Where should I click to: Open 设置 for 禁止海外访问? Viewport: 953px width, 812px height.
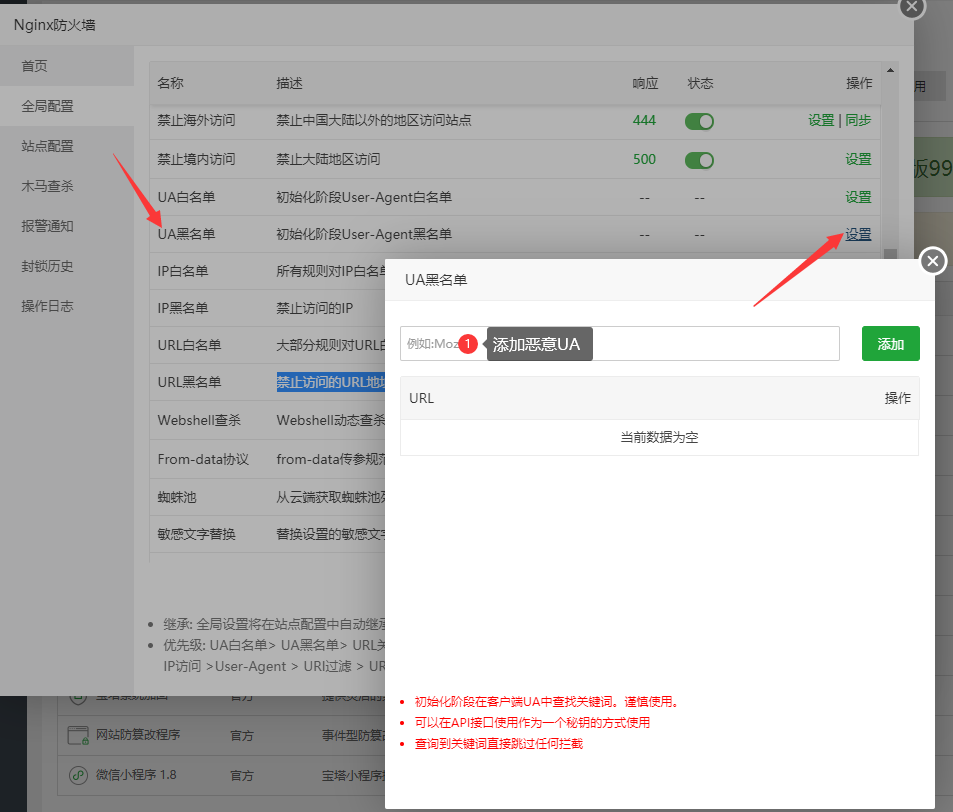click(x=820, y=121)
